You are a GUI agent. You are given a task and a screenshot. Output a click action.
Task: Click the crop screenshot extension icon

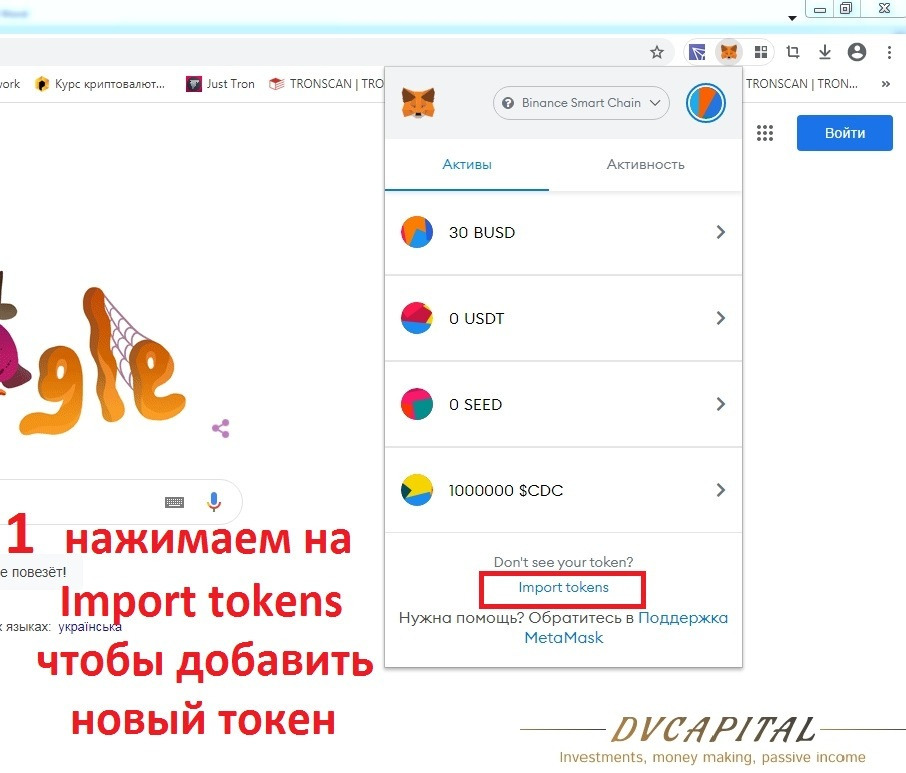793,53
